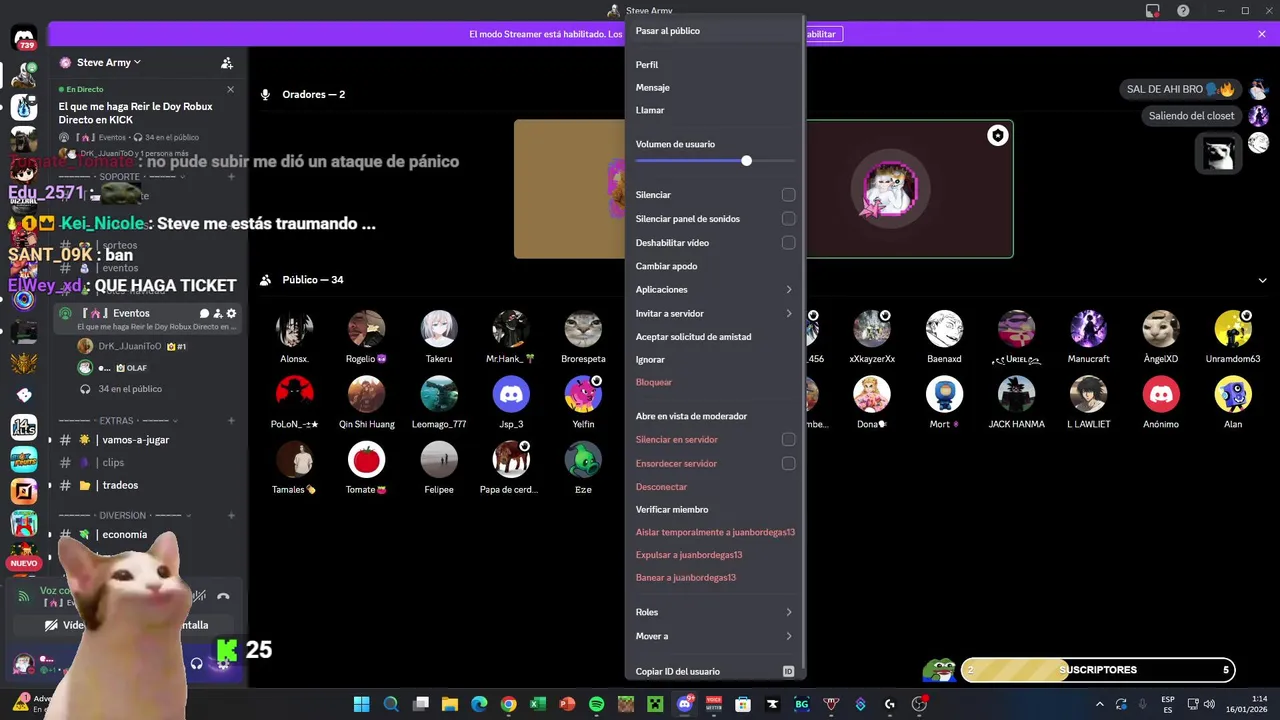Click Copiar ID del usuario ID icon
This screenshot has height=720, width=1280.
[x=788, y=672]
